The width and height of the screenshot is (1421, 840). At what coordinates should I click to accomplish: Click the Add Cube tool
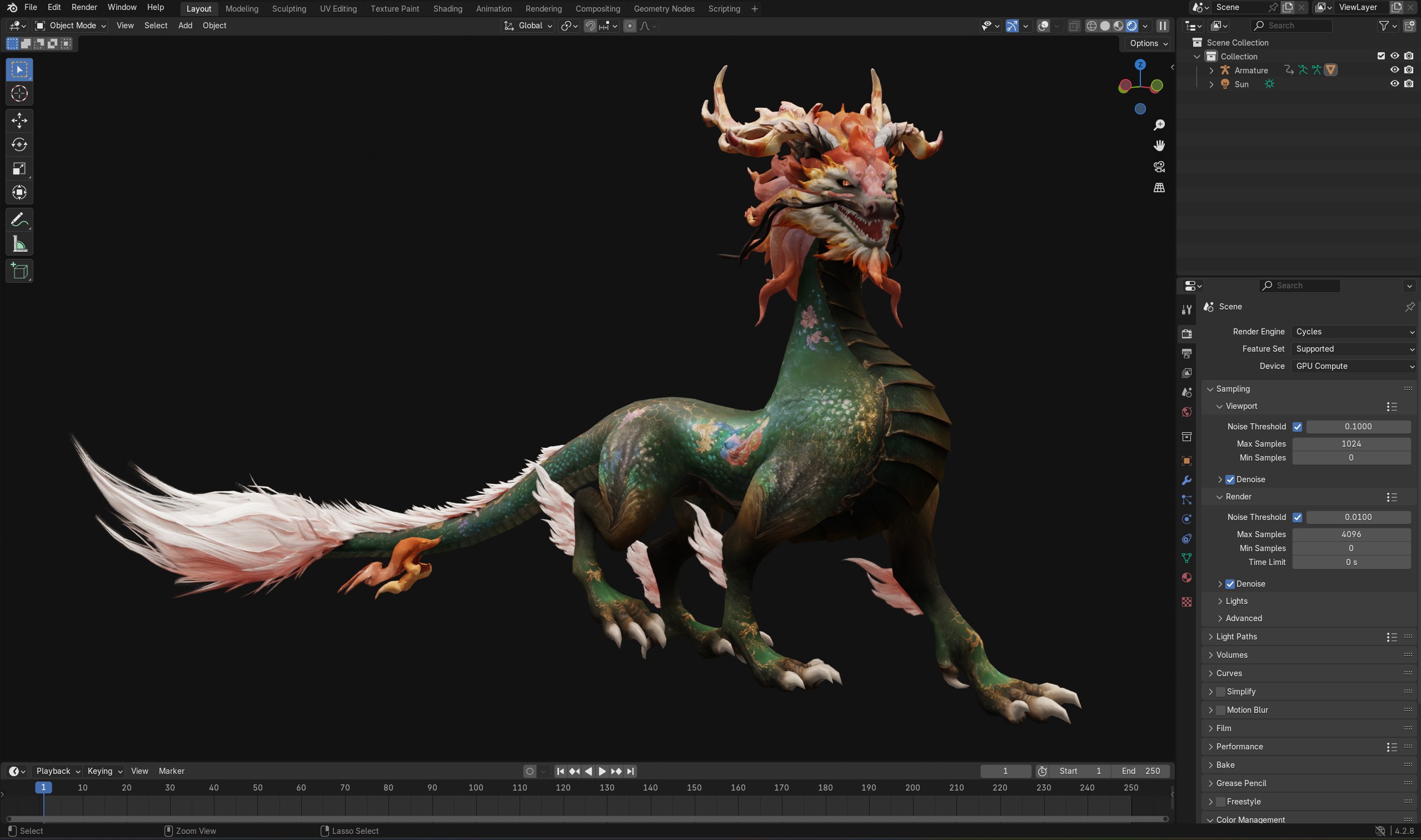[x=19, y=271]
